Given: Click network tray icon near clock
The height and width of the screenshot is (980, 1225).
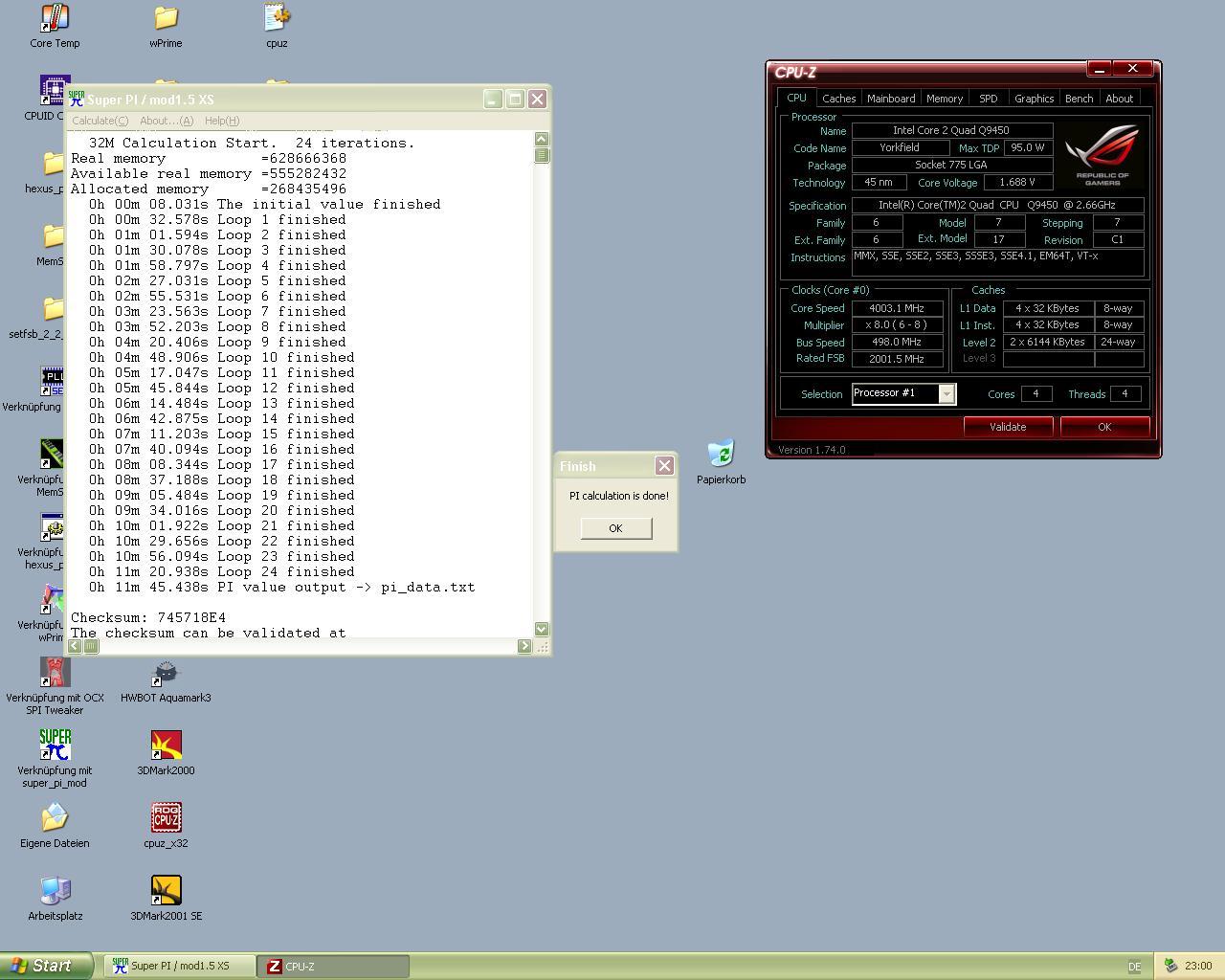Looking at the screenshot, I should (1170, 966).
